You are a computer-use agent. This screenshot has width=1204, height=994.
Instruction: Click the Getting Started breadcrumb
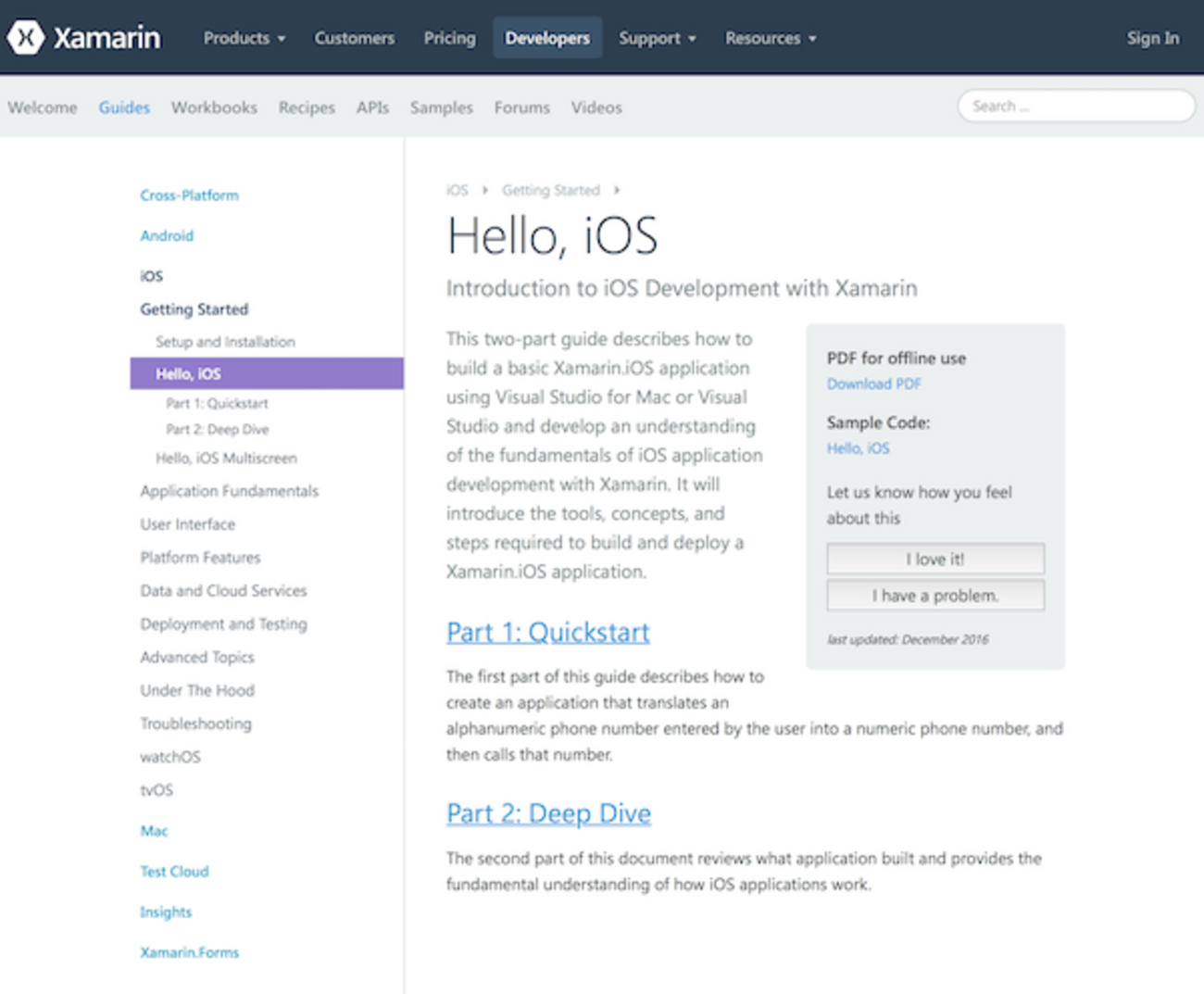[x=550, y=190]
